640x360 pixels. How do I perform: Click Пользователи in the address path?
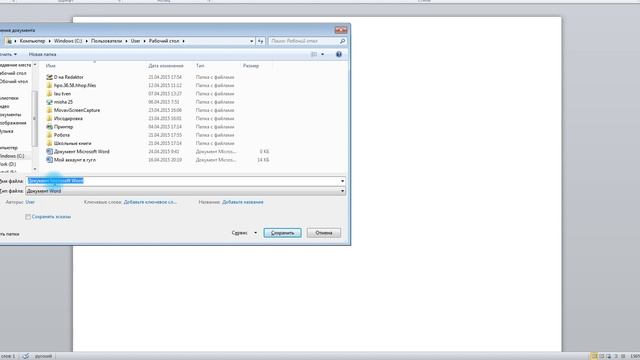coord(106,41)
